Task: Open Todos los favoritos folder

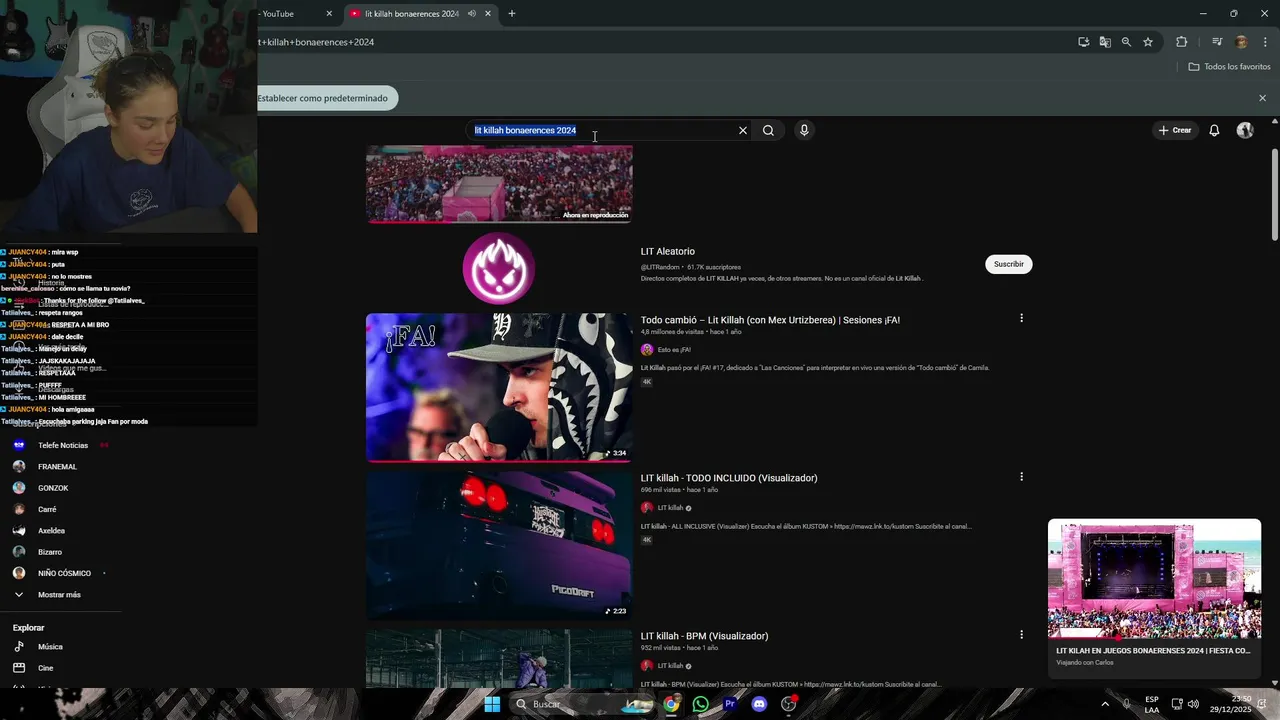Action: (x=1229, y=67)
